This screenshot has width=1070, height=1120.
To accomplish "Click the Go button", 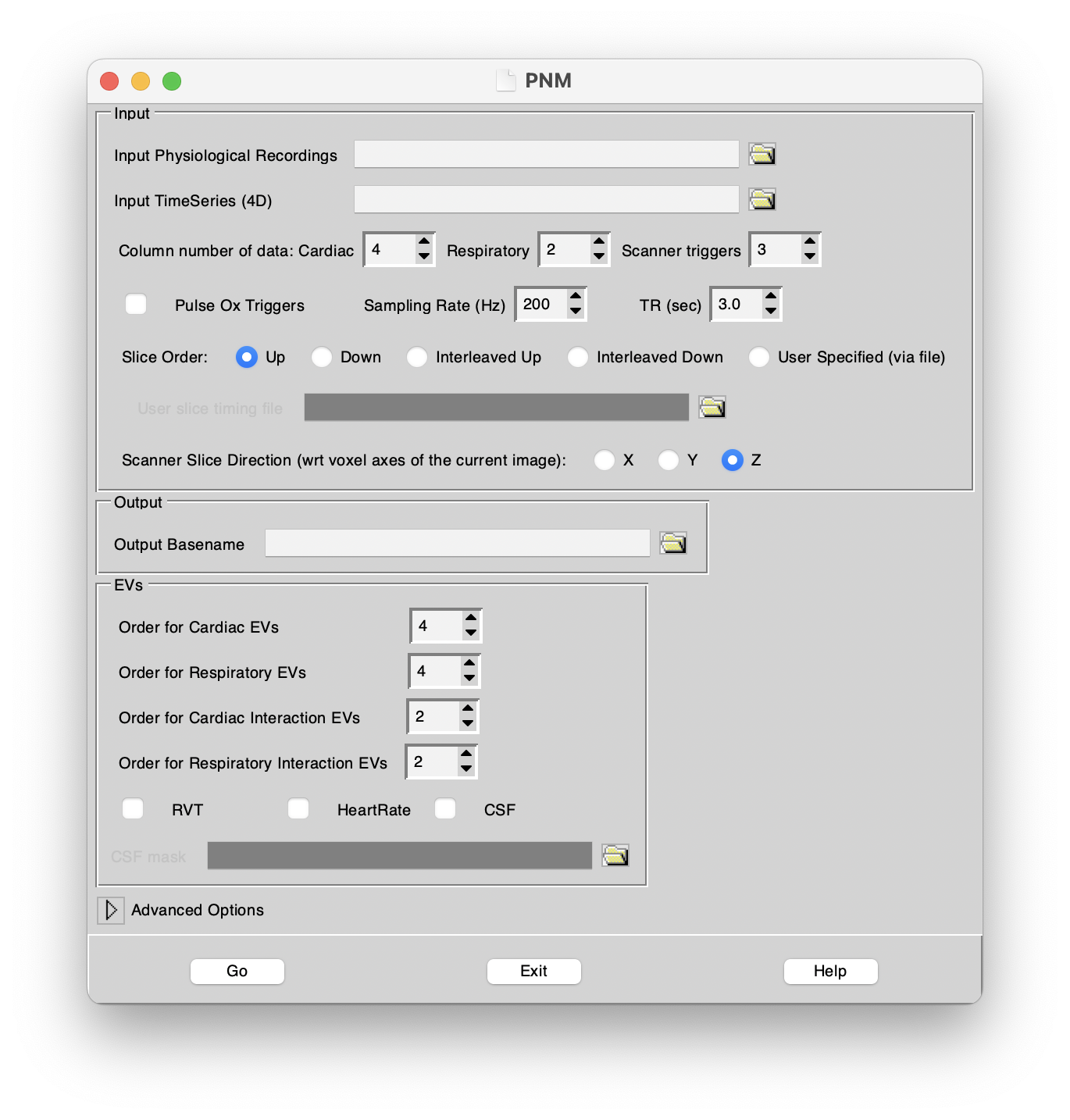I will [x=237, y=971].
